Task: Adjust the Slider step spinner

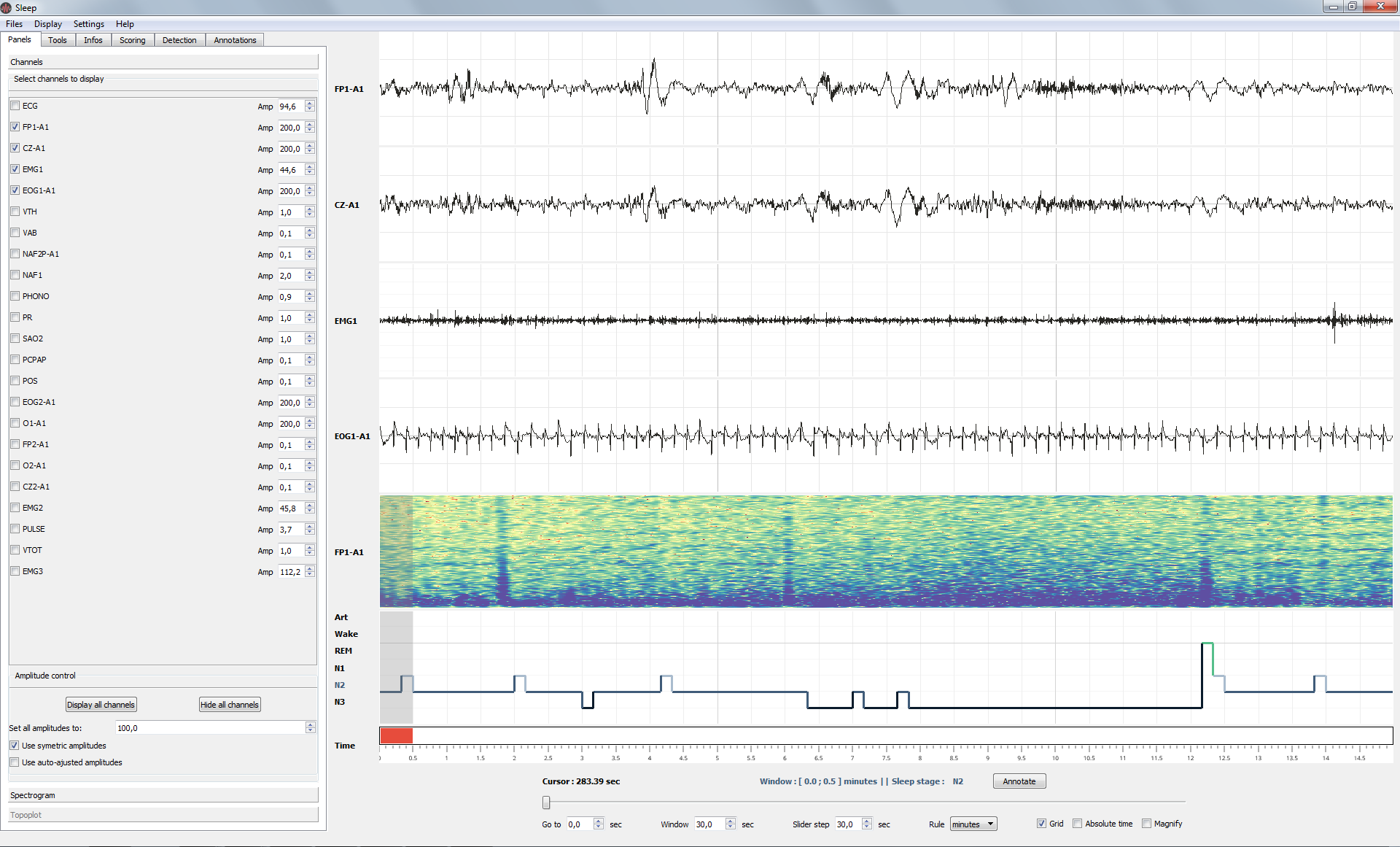Action: pos(867,824)
